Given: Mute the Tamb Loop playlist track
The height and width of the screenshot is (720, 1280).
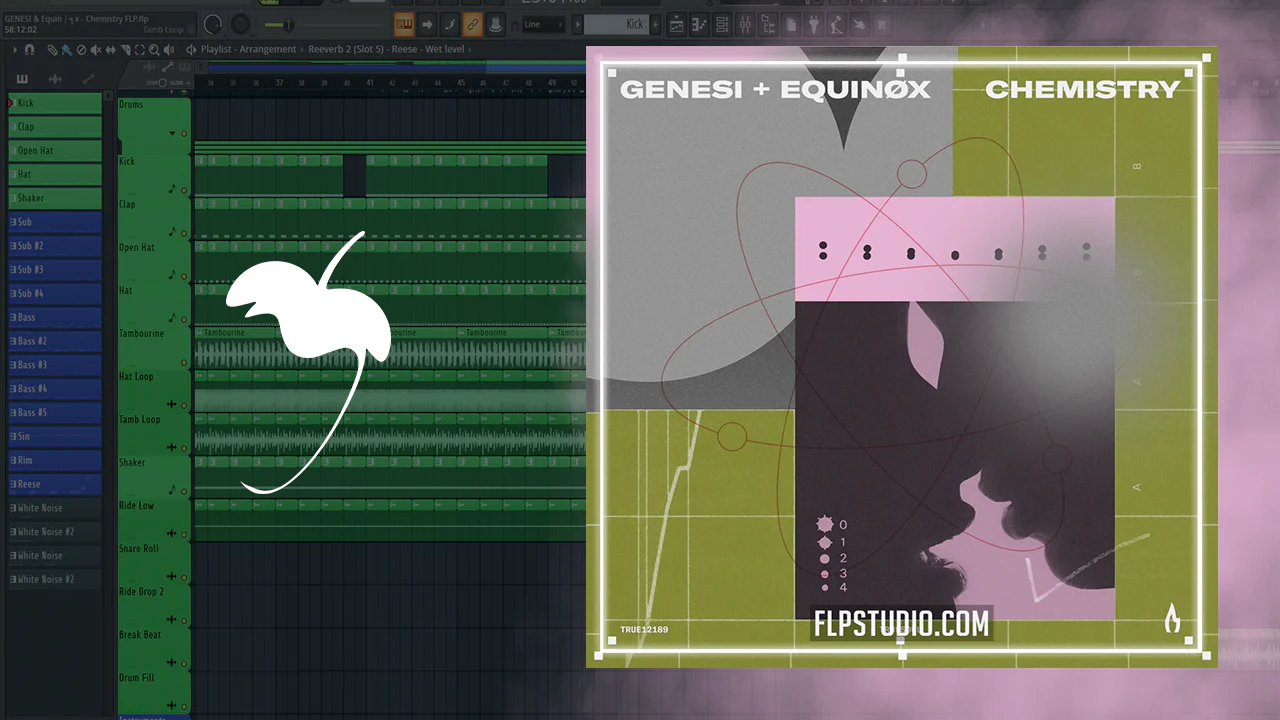Looking at the screenshot, I should pos(184,448).
